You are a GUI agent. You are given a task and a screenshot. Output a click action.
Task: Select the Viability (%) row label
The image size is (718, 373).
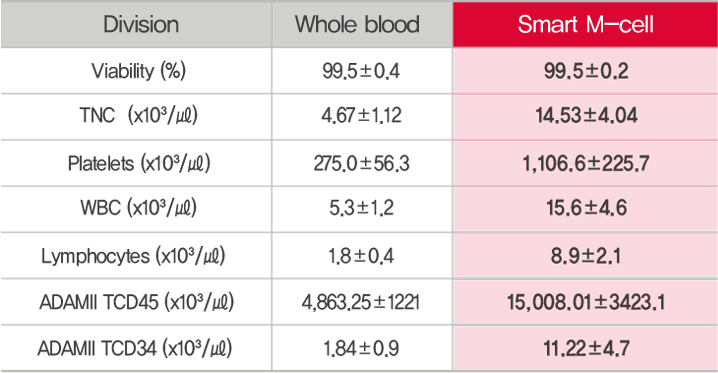138,71
